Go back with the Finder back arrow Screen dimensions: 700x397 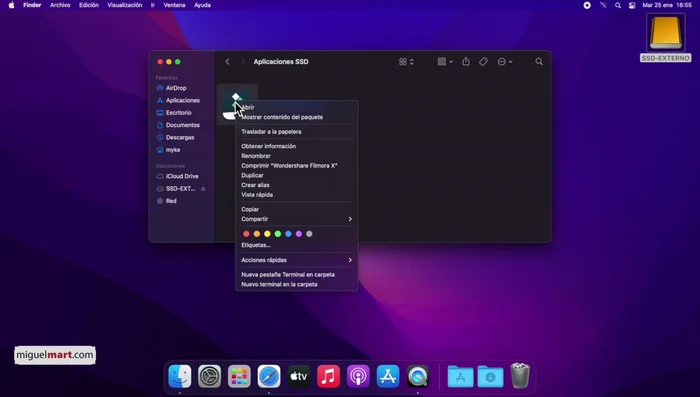227,62
